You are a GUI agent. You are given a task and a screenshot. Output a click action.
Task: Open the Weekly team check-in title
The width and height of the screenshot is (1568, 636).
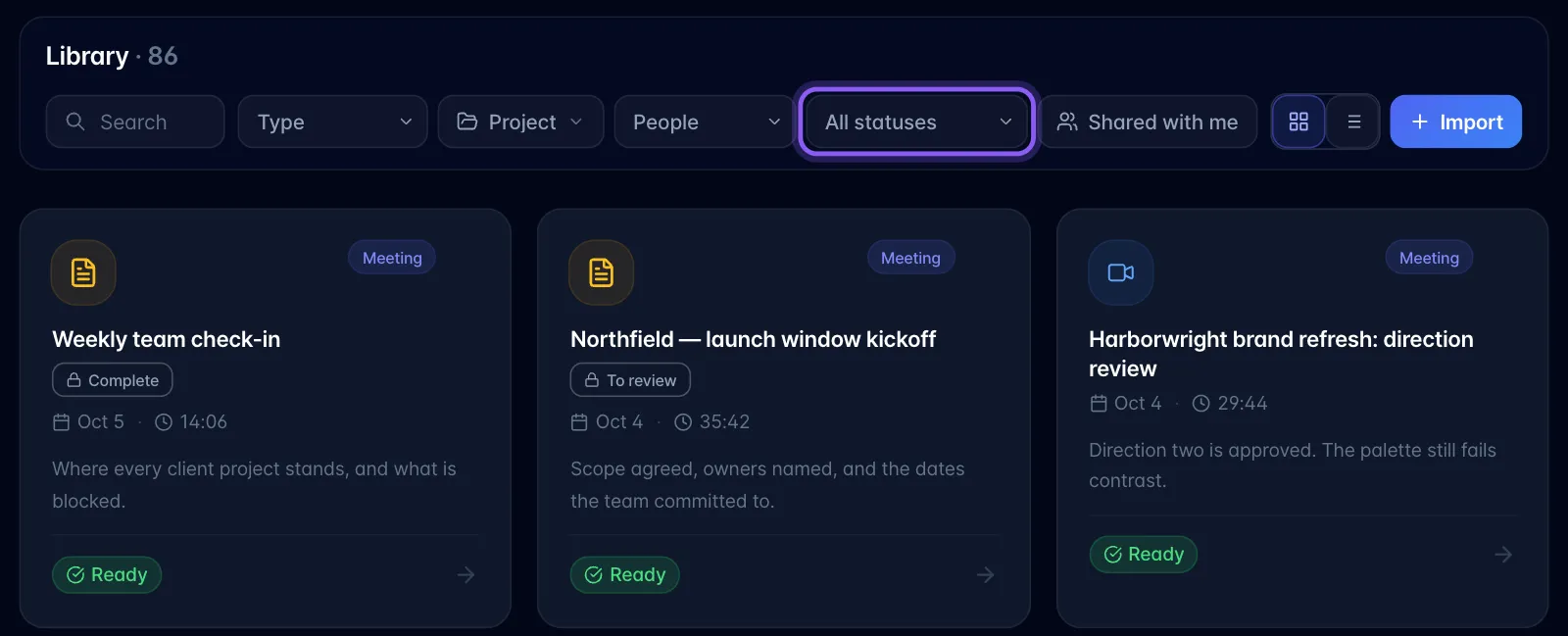(x=167, y=339)
